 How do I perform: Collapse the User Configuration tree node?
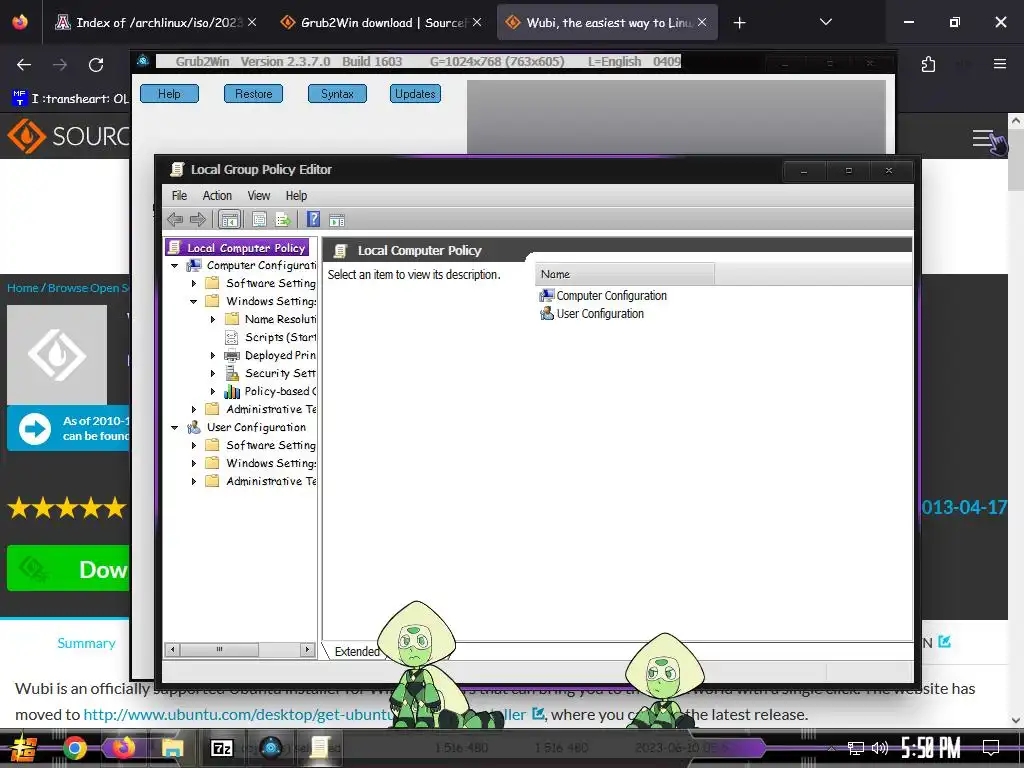[x=174, y=428]
